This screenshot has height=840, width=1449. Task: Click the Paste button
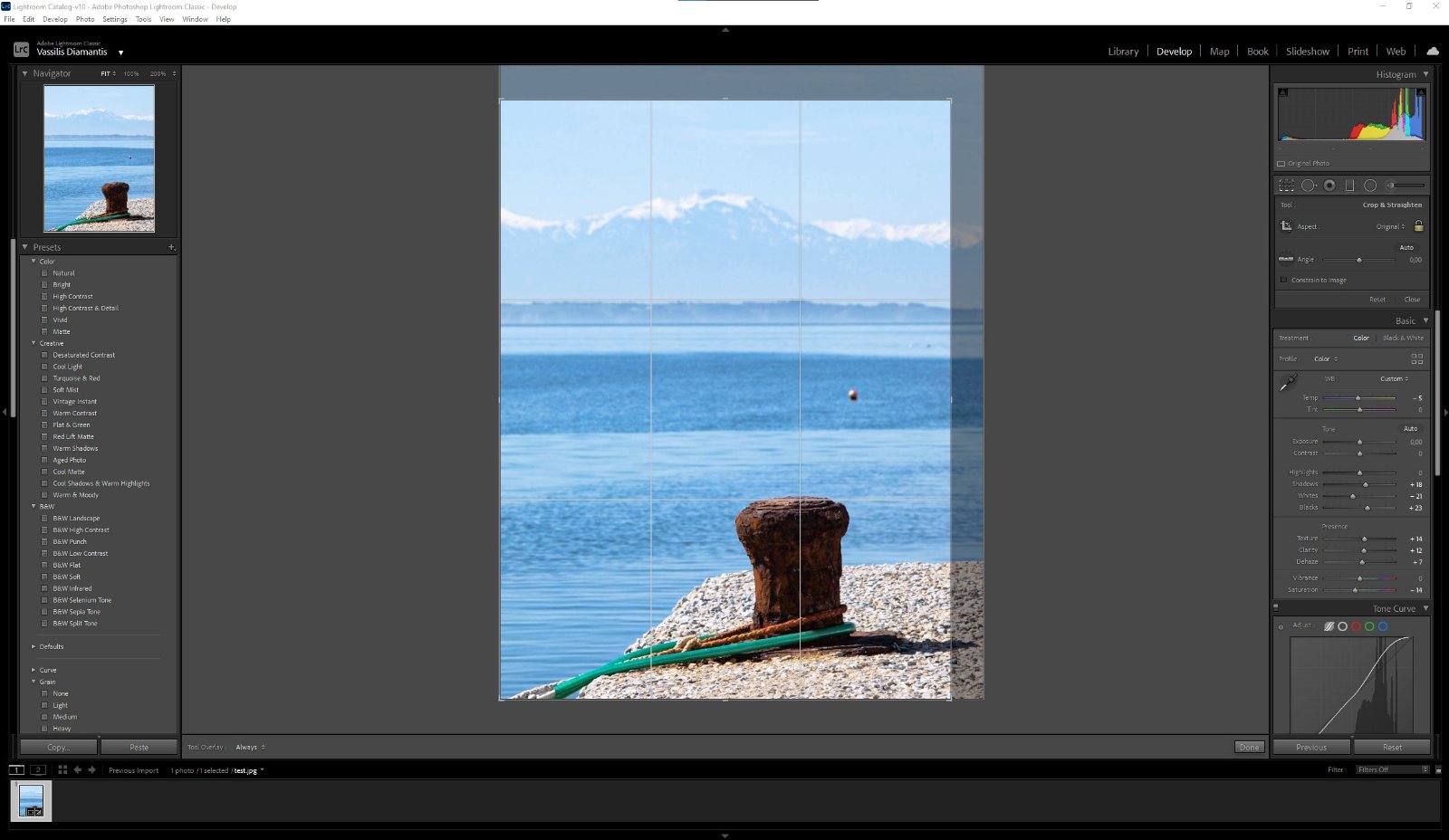pos(139,747)
